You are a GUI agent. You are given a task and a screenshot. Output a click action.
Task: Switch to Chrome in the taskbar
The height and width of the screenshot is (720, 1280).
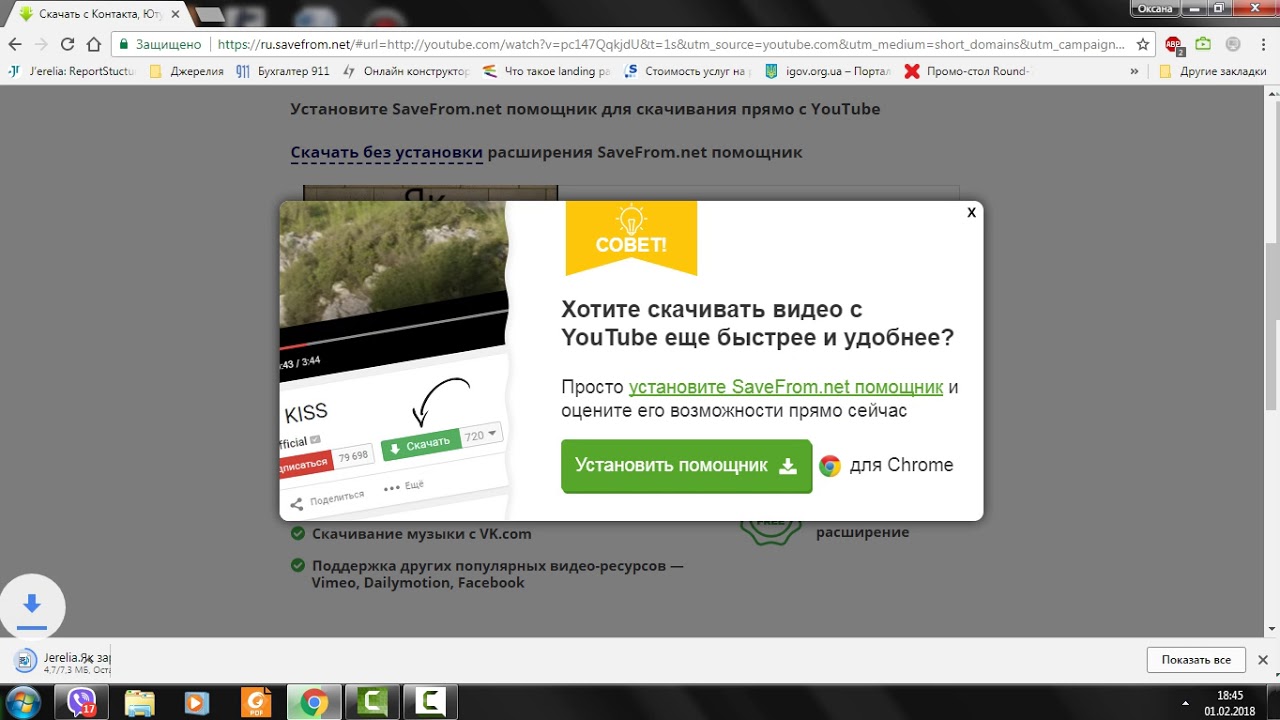[x=314, y=702]
